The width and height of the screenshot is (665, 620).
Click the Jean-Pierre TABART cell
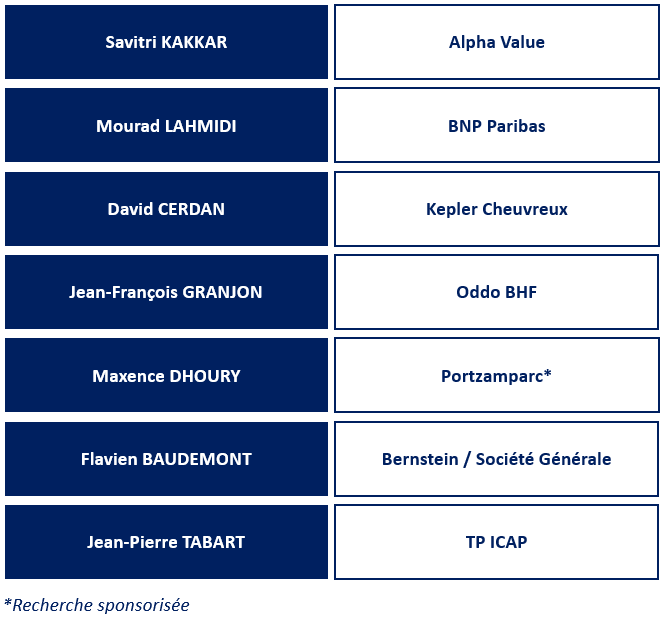click(x=166, y=542)
